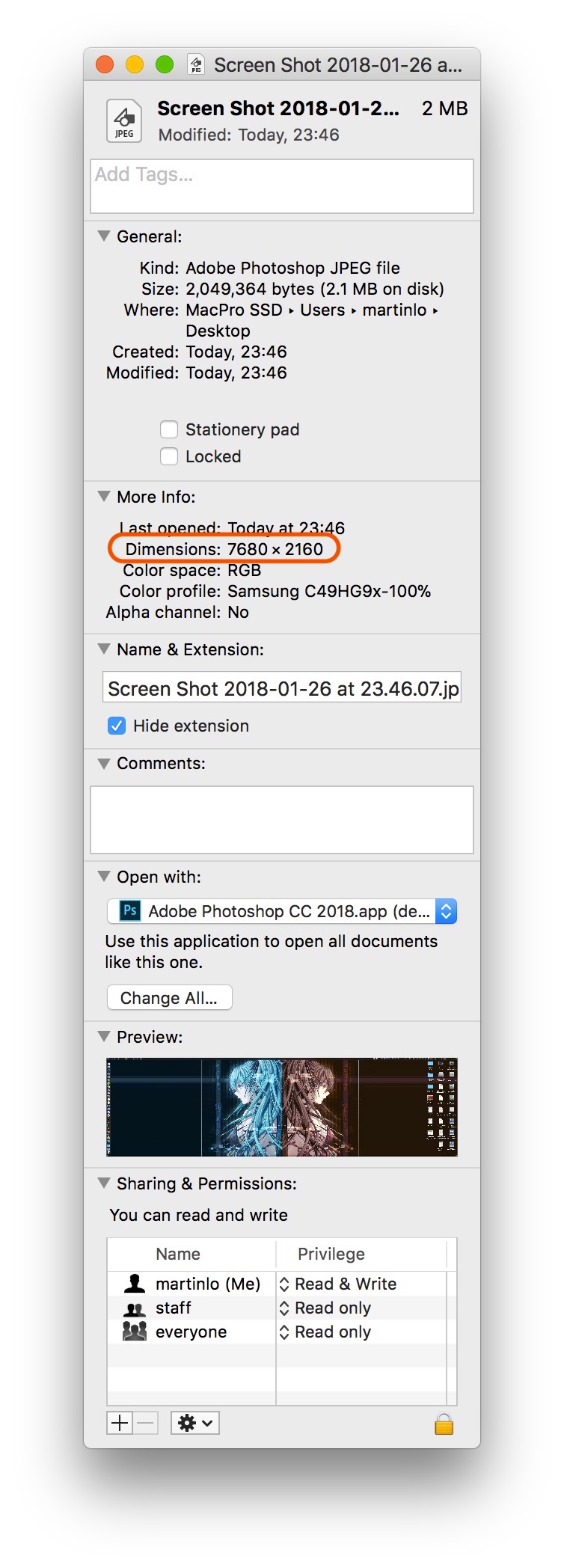Collapse the More Info section

coord(104,497)
